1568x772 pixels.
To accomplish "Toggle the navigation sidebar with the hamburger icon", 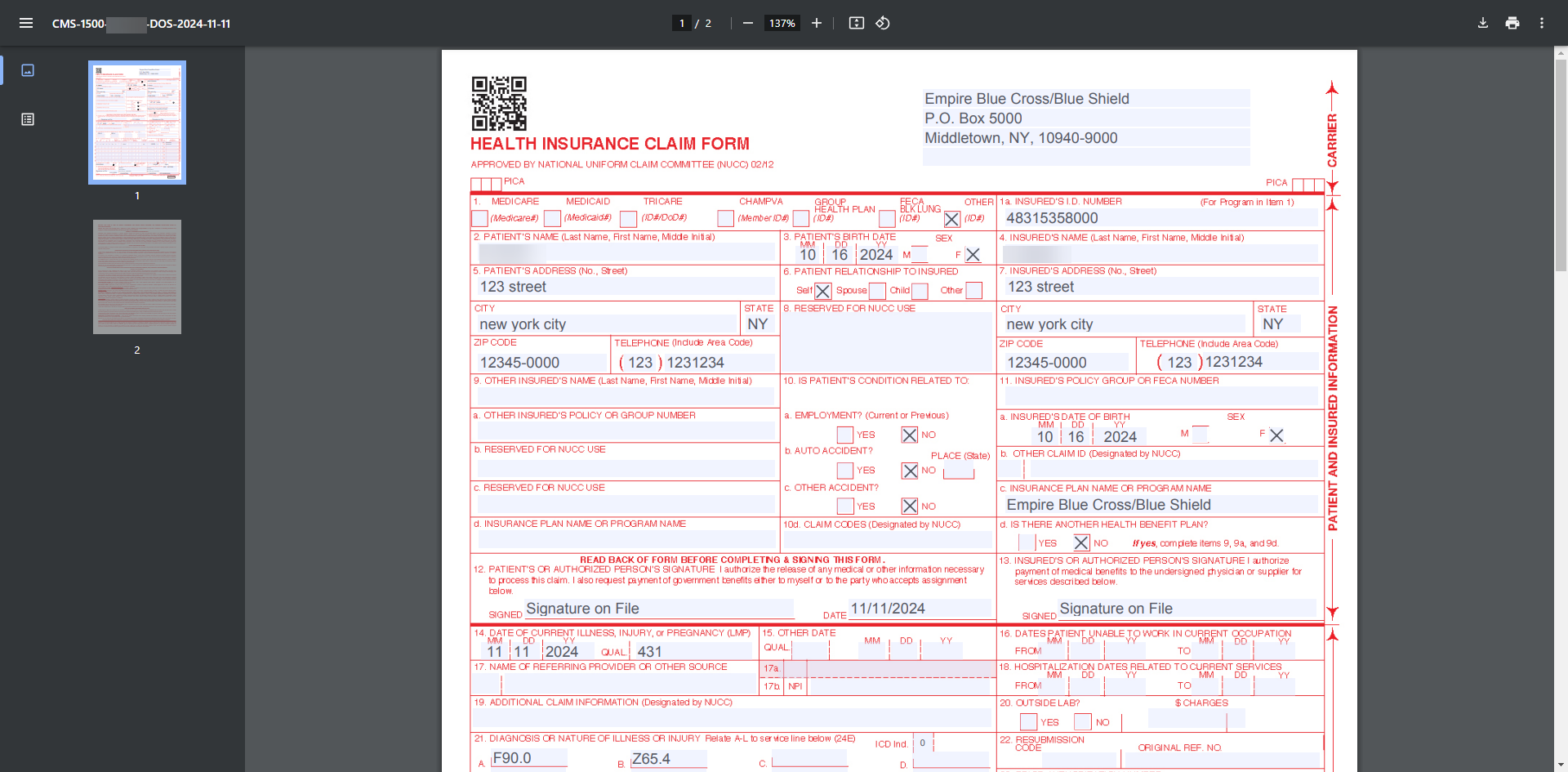I will click(26, 23).
